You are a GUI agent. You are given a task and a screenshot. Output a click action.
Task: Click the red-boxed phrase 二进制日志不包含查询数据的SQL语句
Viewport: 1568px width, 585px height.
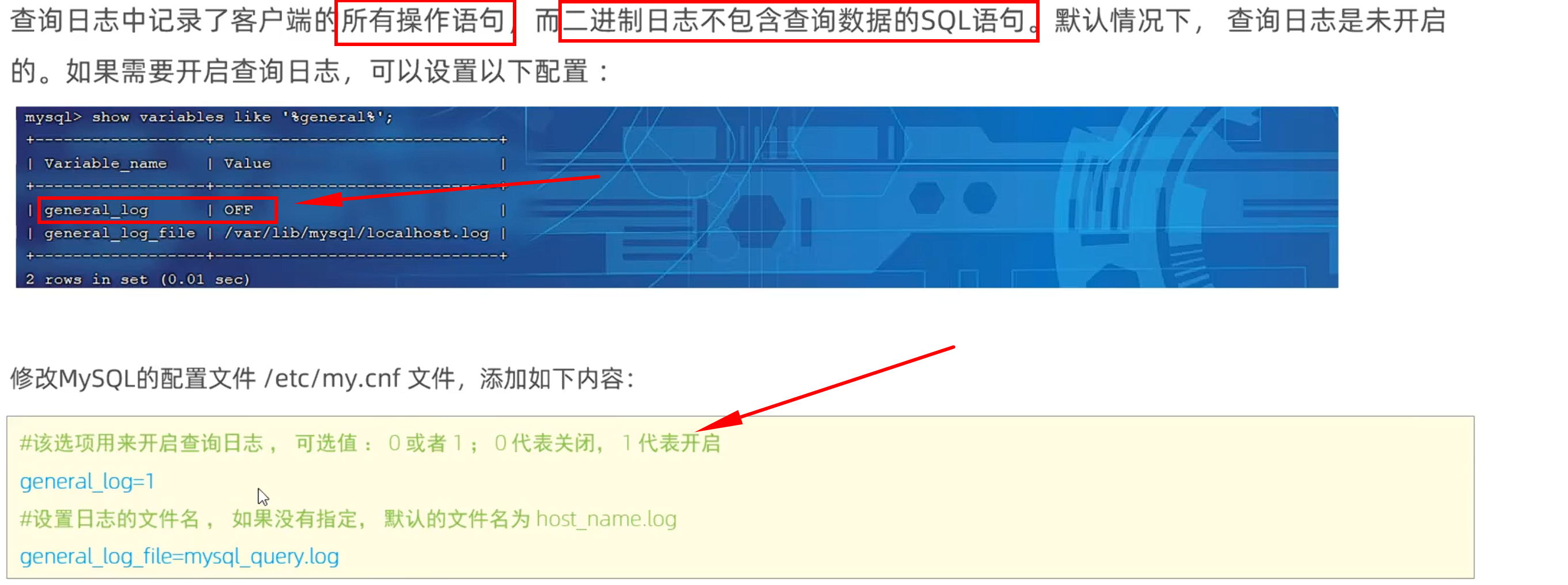tap(798, 21)
